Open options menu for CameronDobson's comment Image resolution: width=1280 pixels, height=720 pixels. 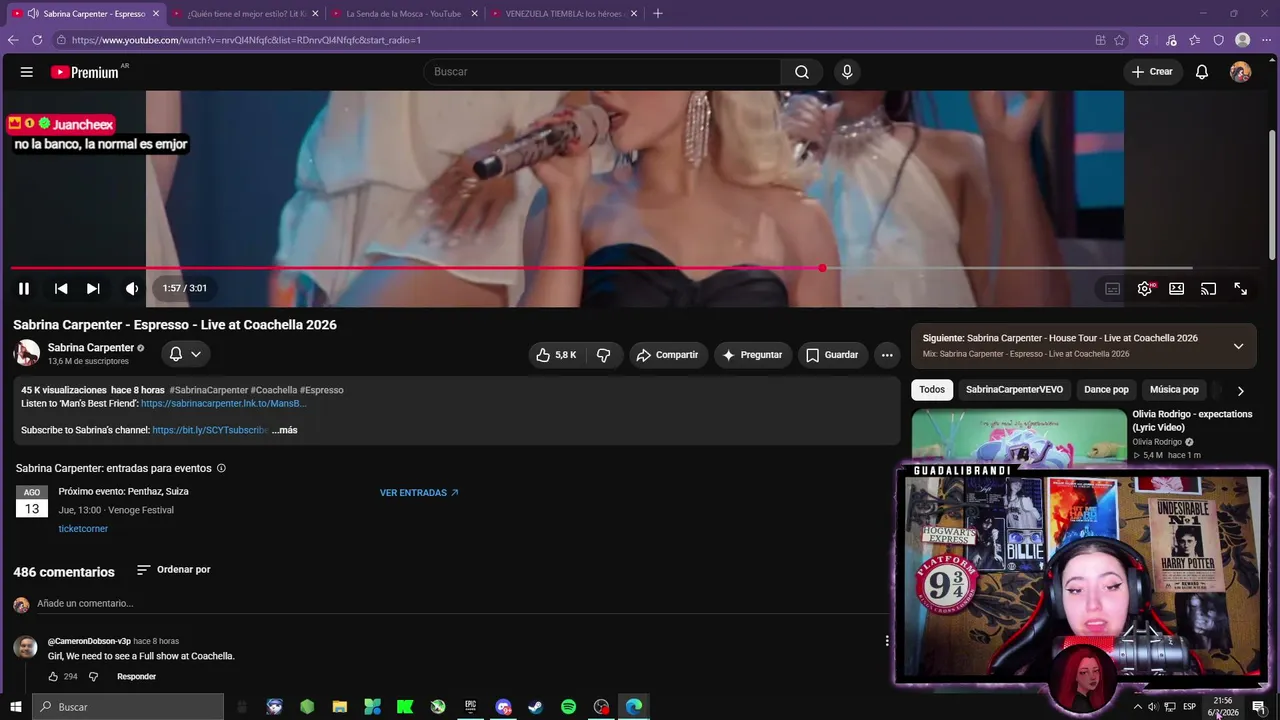point(887,641)
